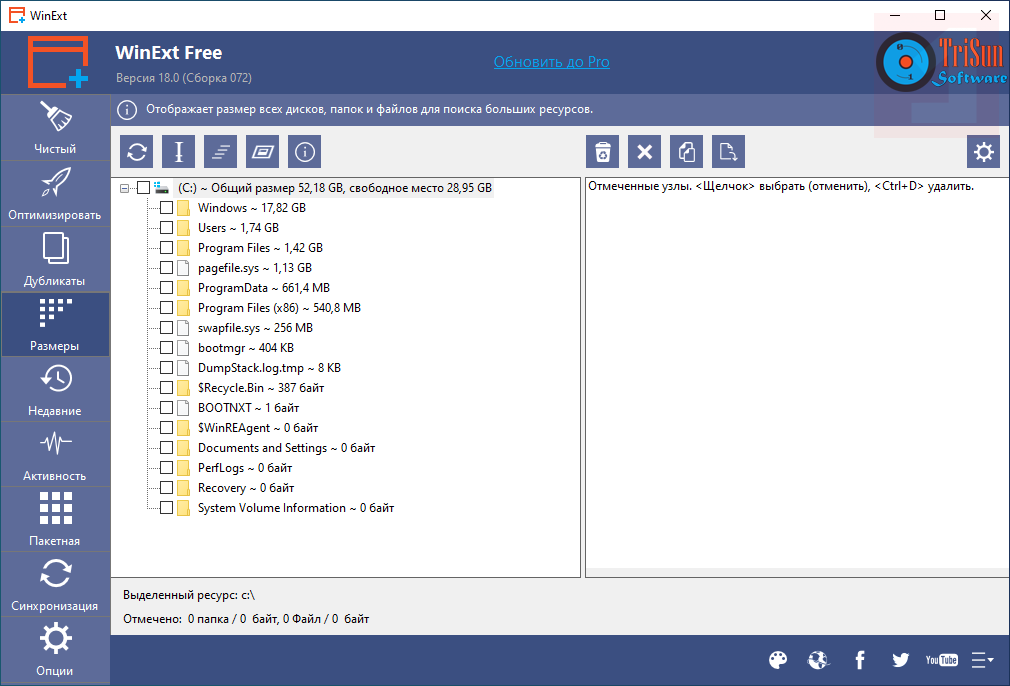Select the Windows ~ 17,82 GB row
This screenshot has height=686, width=1010.
coord(252,207)
